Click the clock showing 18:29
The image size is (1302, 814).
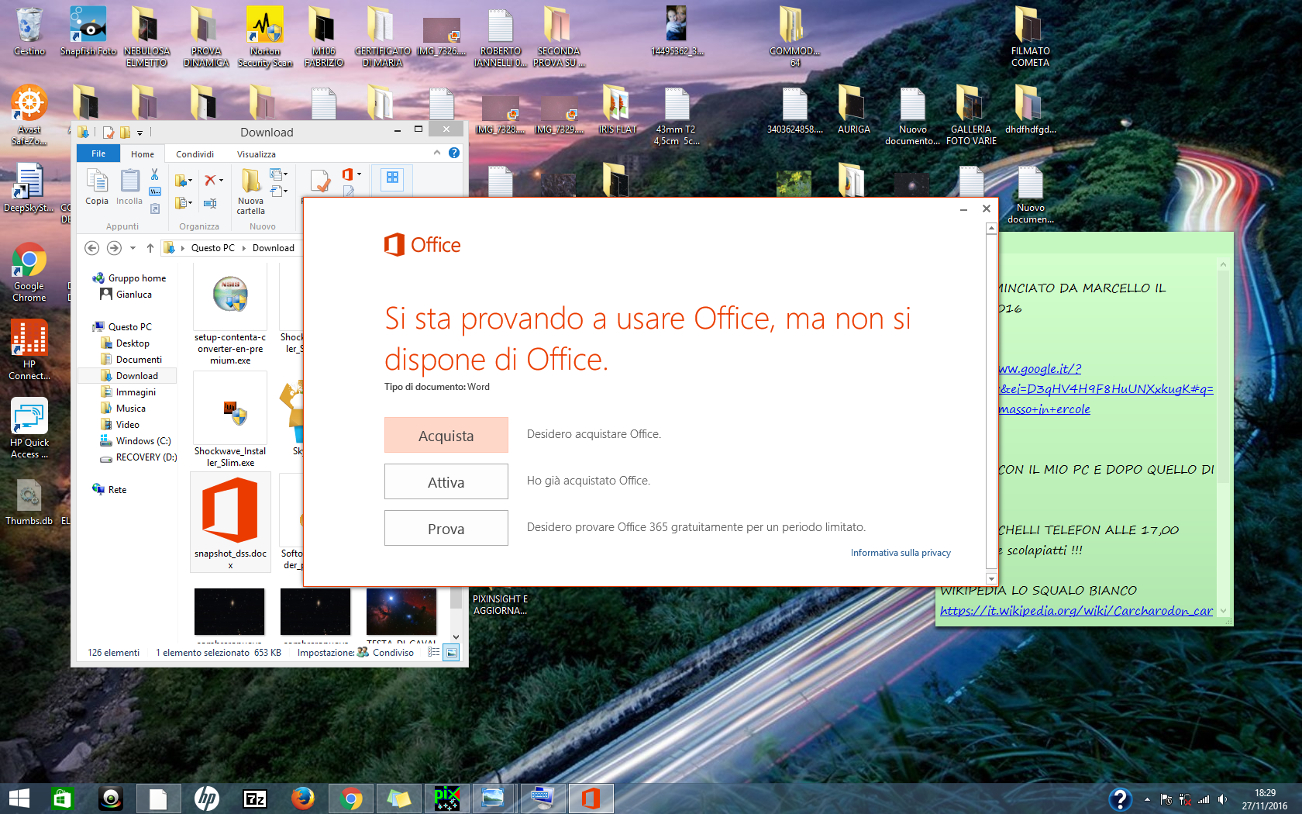click(1265, 792)
